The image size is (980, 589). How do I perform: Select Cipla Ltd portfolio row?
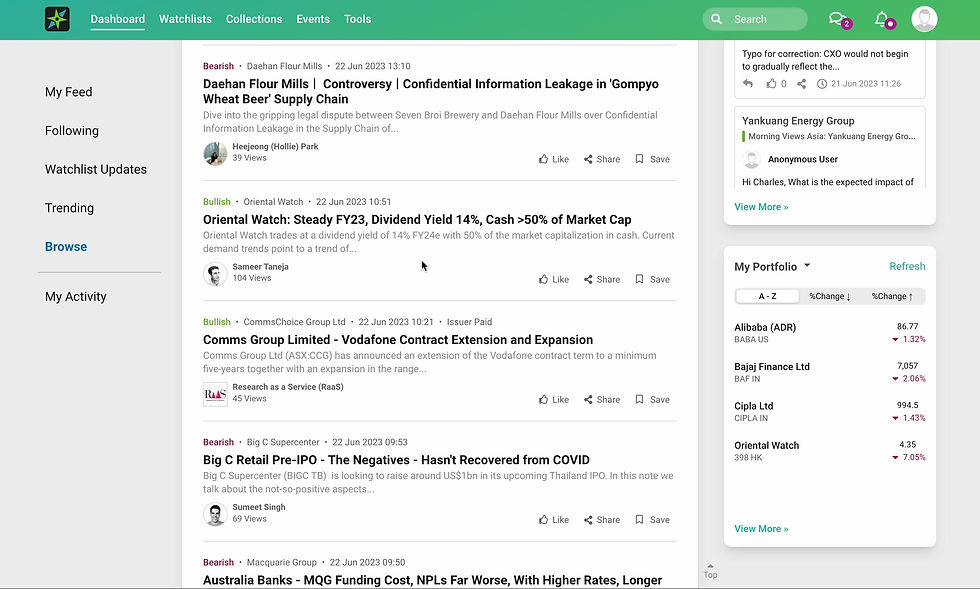[x=829, y=411]
